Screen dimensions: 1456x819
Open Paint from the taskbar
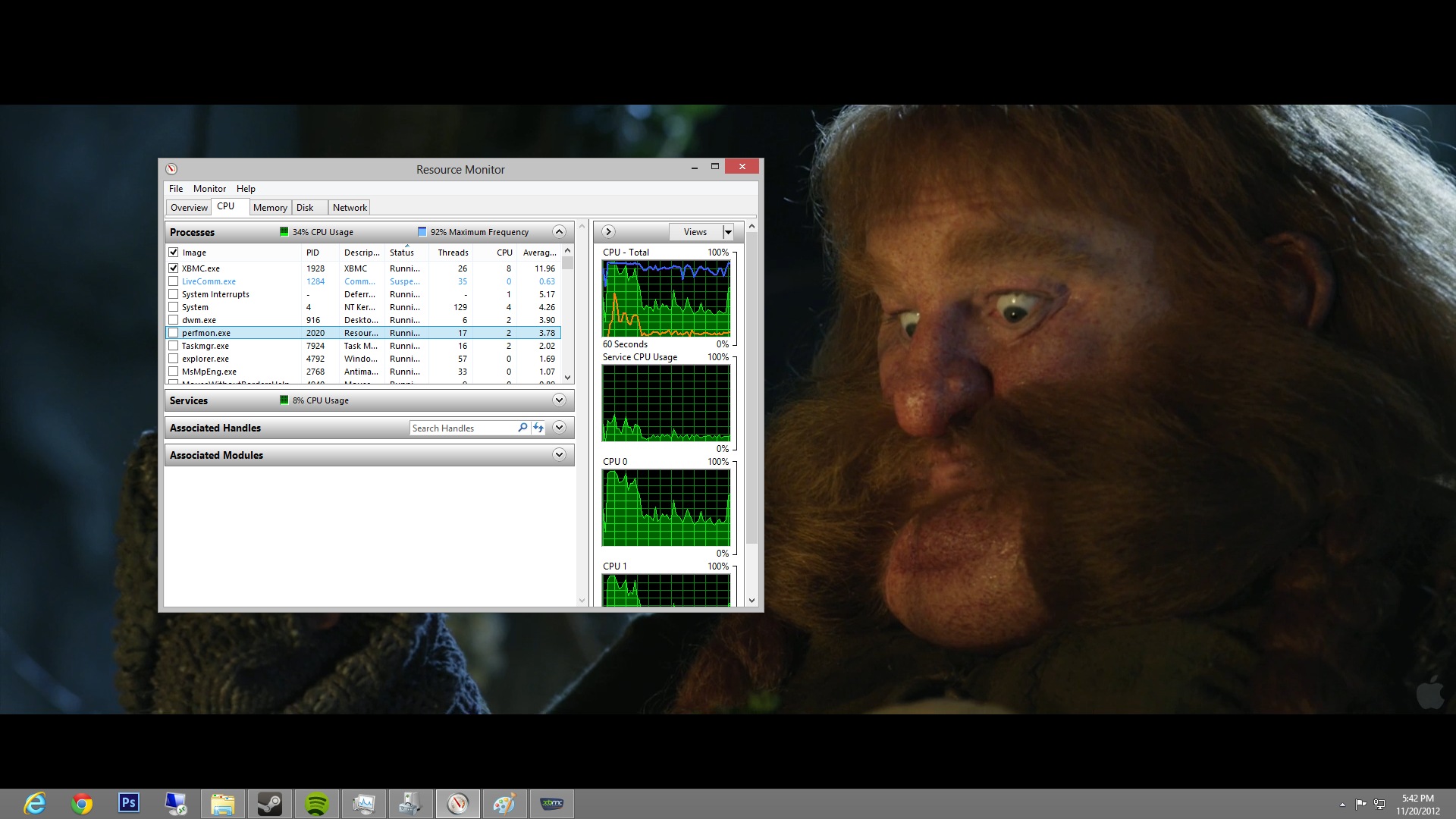point(504,804)
